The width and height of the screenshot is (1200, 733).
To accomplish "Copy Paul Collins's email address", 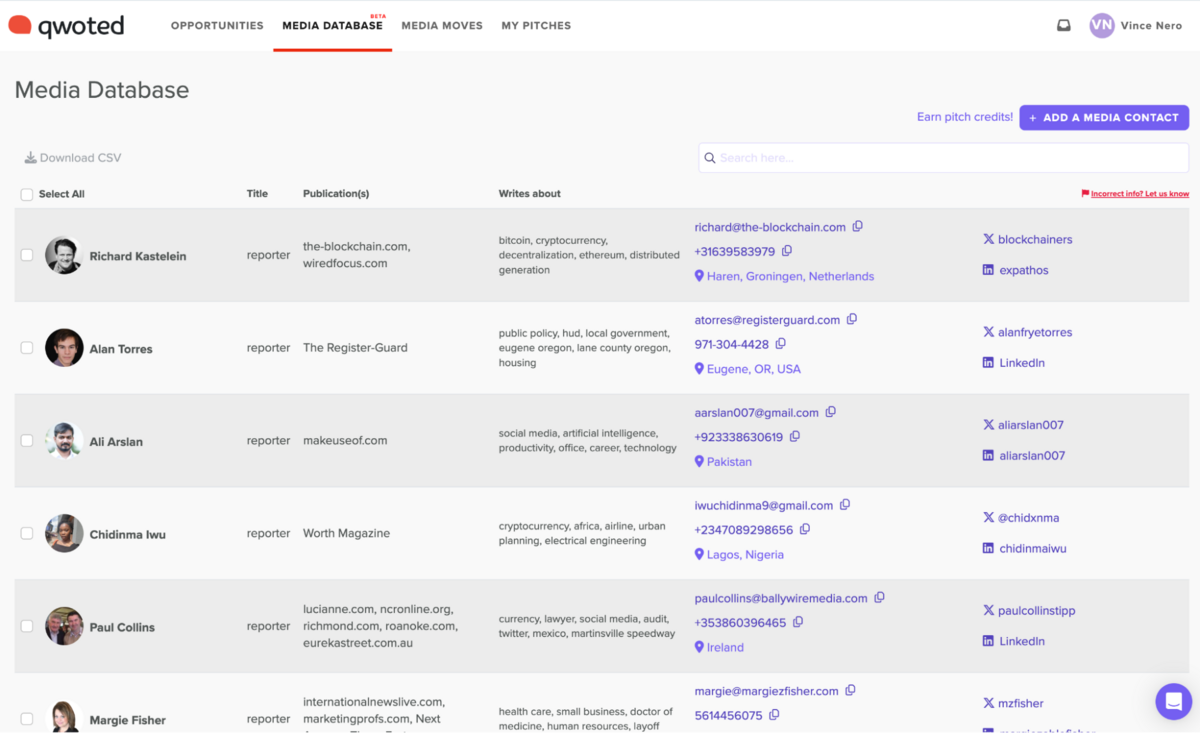I will [x=879, y=598].
